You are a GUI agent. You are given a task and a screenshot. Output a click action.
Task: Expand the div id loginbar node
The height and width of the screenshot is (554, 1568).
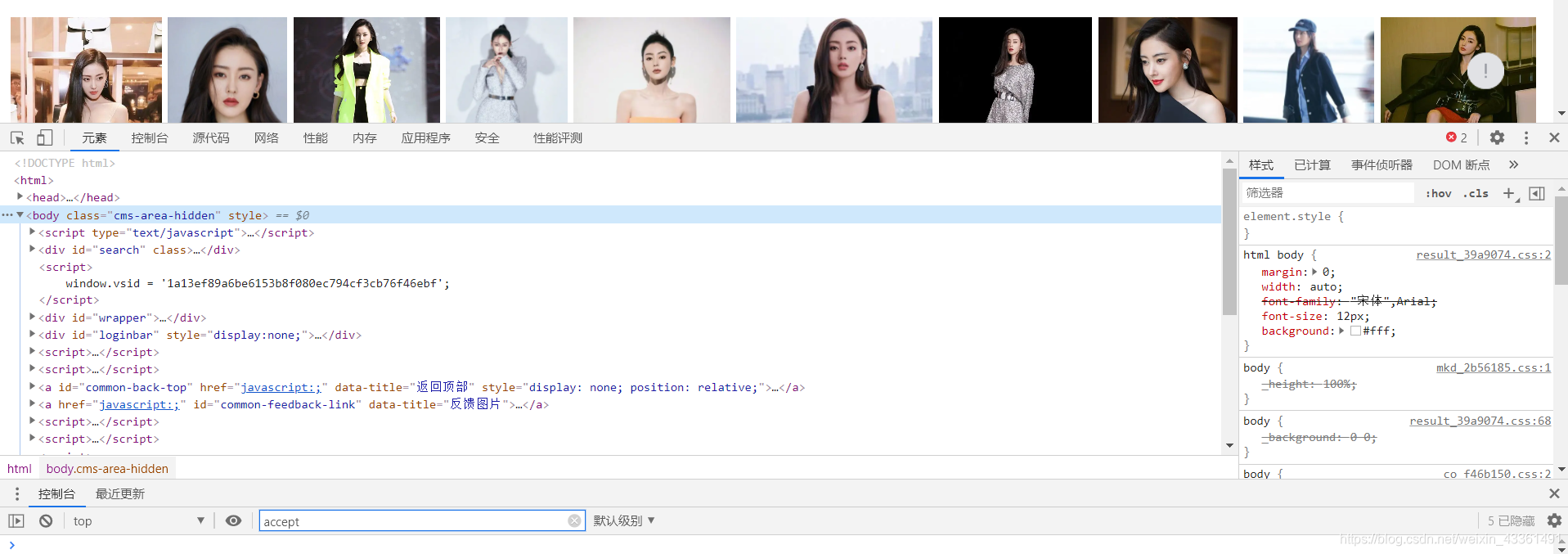(32, 334)
